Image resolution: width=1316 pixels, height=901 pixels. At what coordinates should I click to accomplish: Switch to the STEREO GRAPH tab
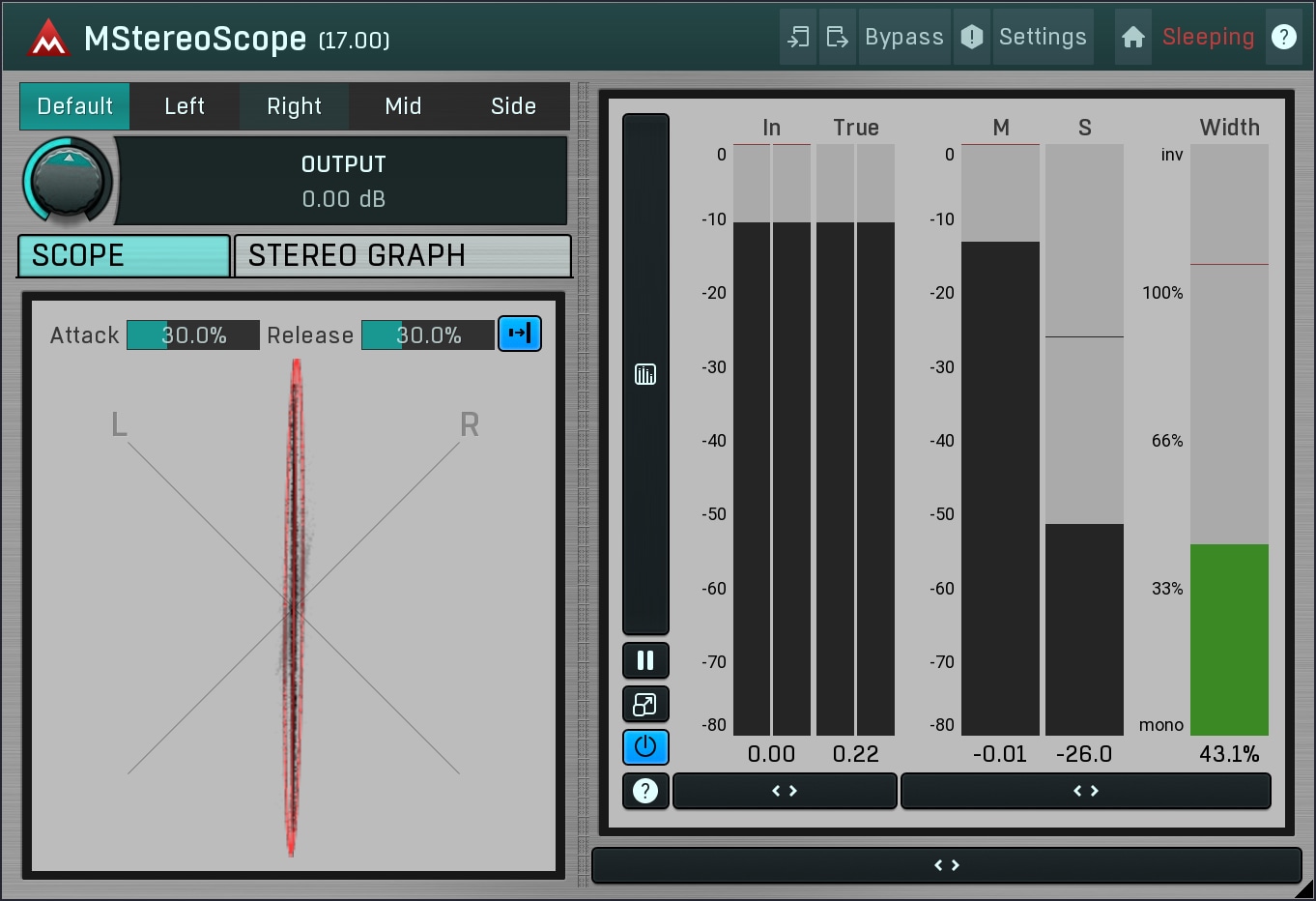tap(403, 256)
